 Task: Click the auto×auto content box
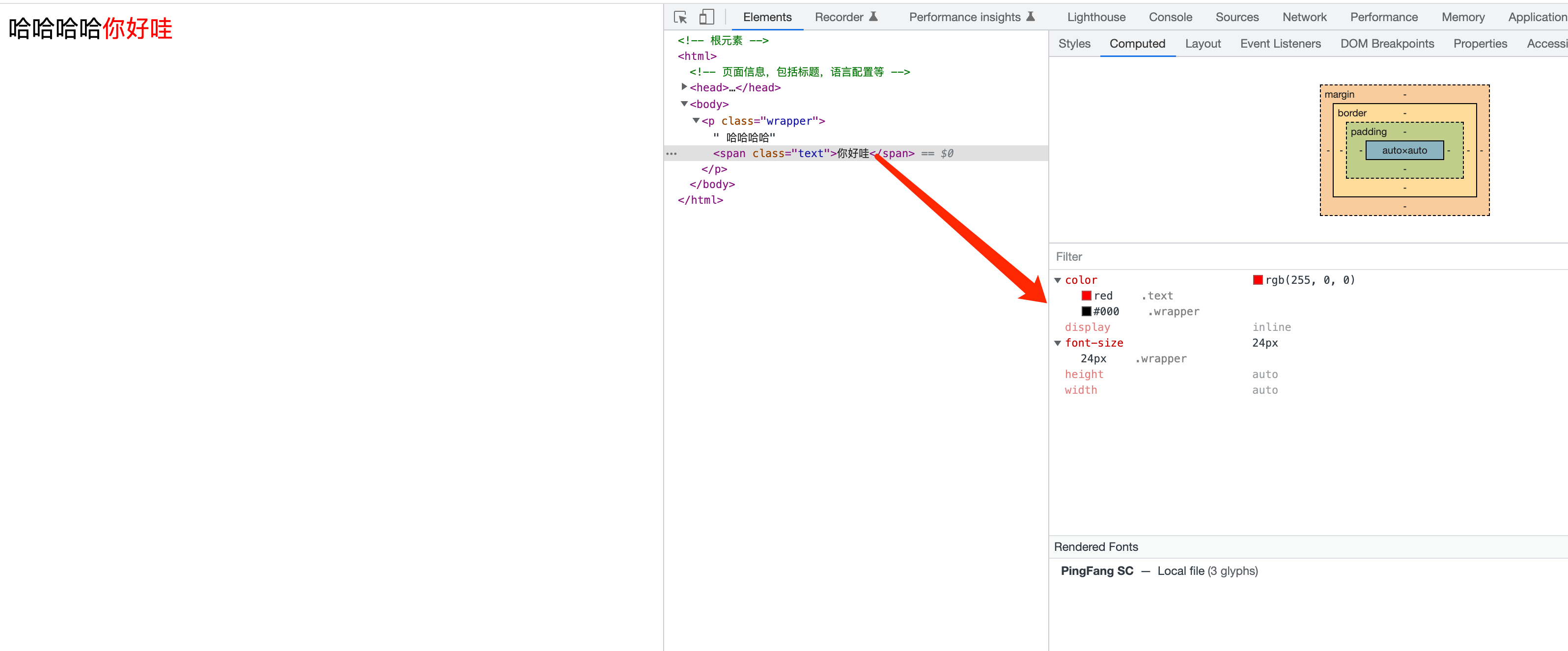[x=1404, y=150]
